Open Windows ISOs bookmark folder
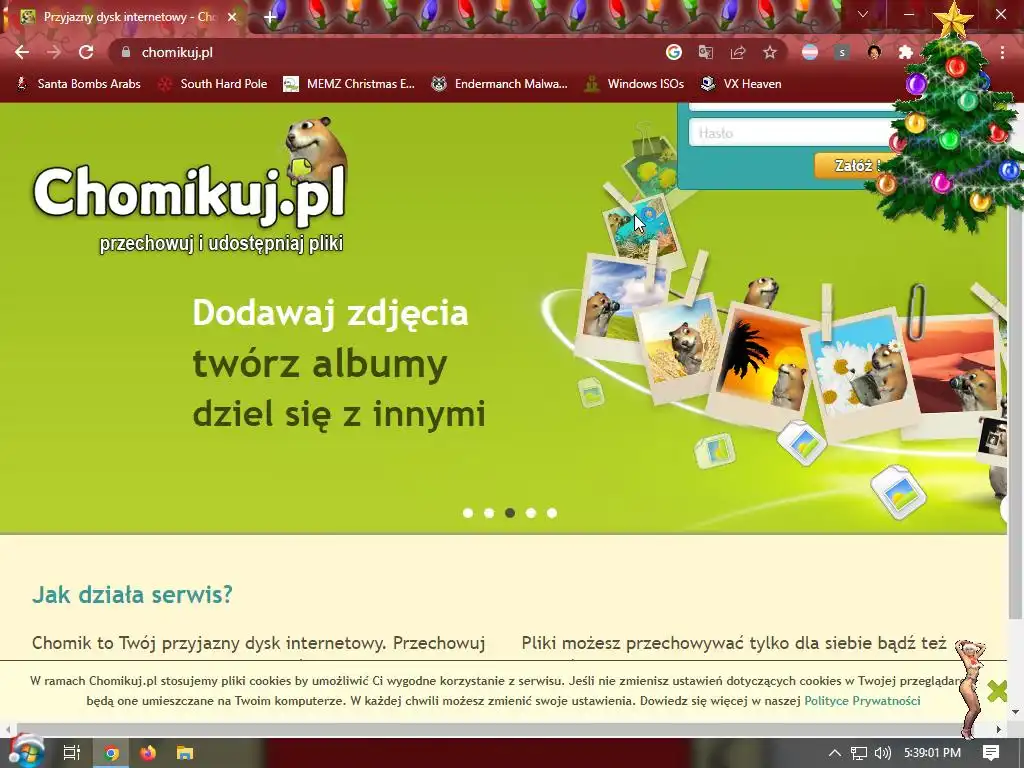 634,84
